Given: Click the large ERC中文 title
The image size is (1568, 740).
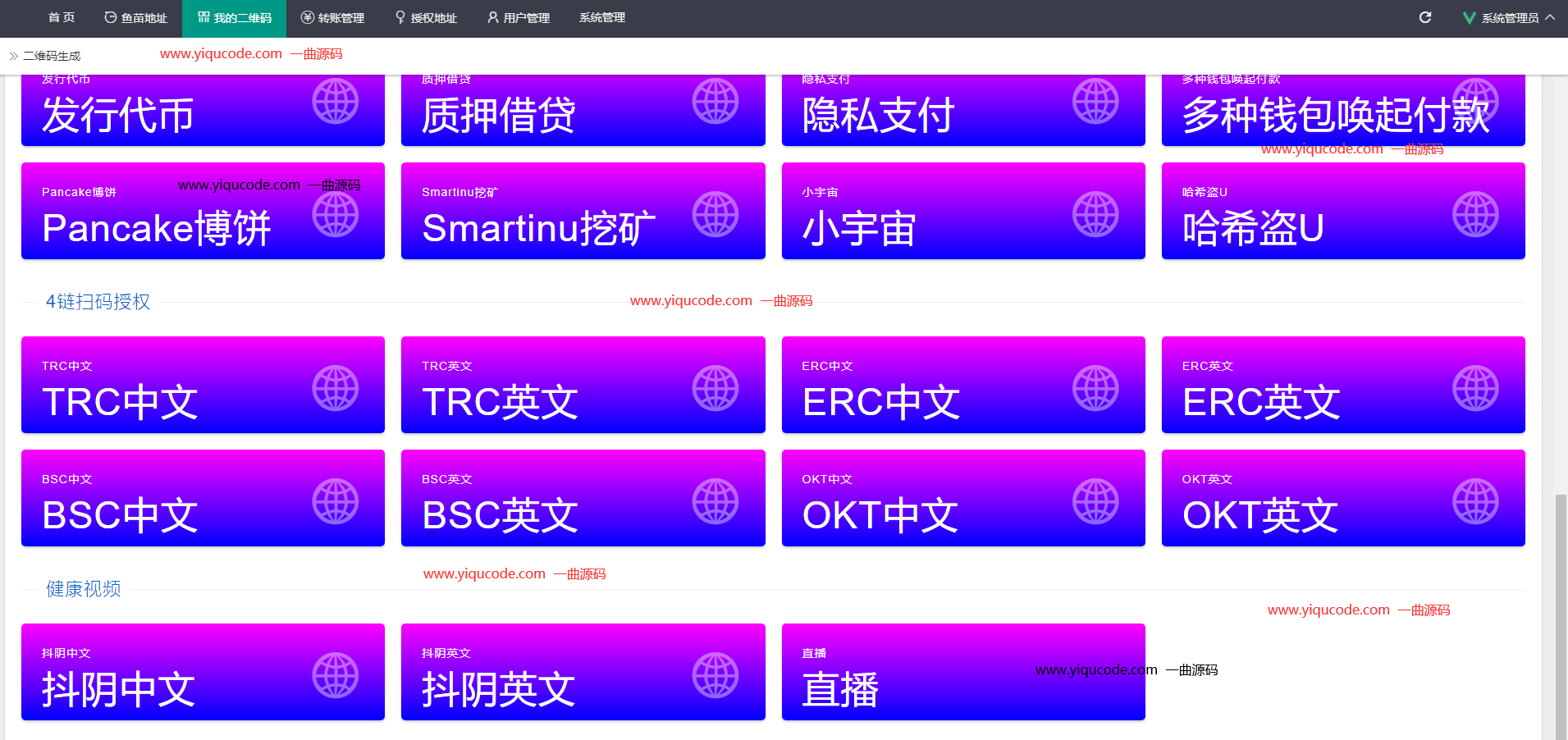Looking at the screenshot, I should point(880,402).
